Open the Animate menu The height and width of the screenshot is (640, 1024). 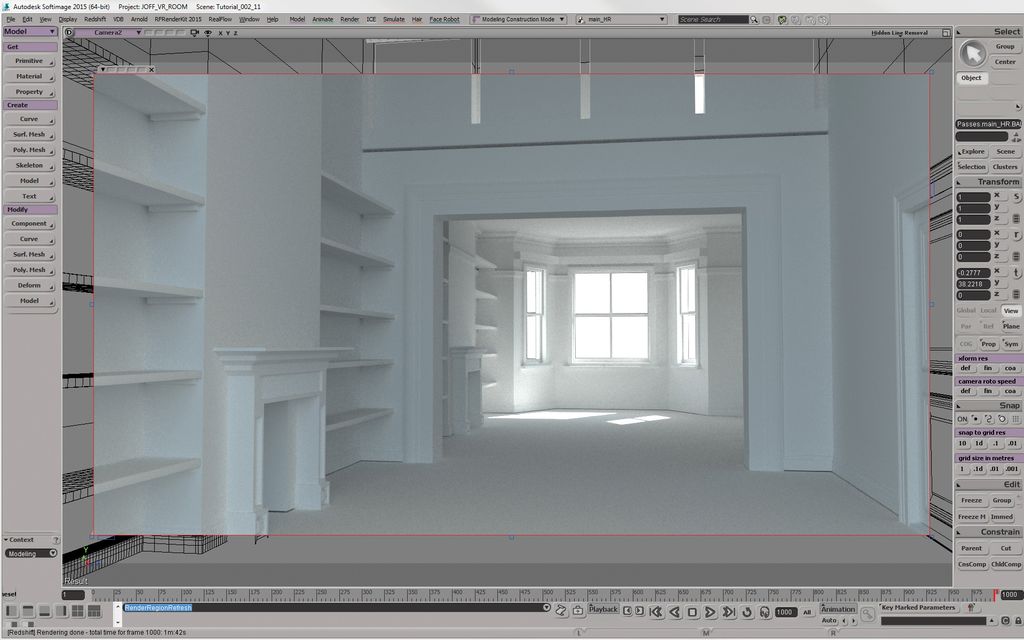(x=321, y=17)
